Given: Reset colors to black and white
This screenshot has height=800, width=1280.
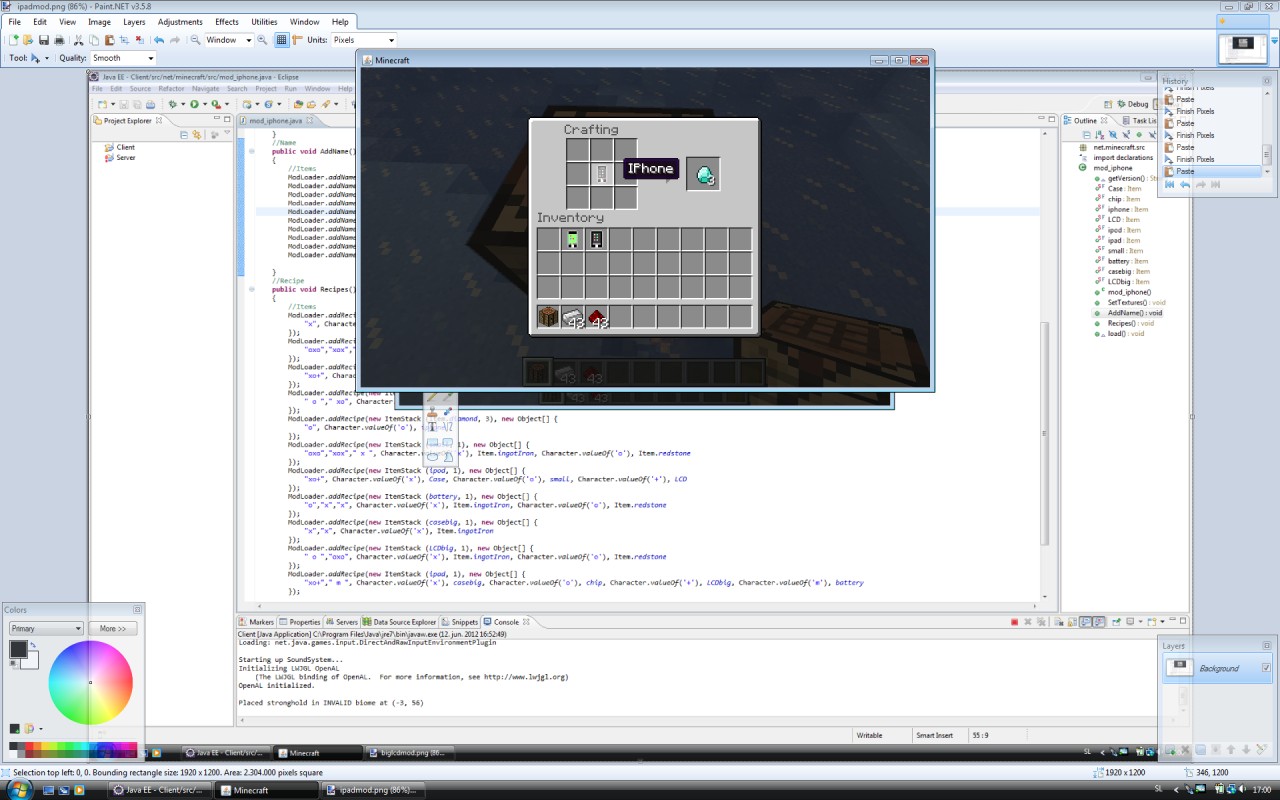Looking at the screenshot, I should (x=12, y=663).
